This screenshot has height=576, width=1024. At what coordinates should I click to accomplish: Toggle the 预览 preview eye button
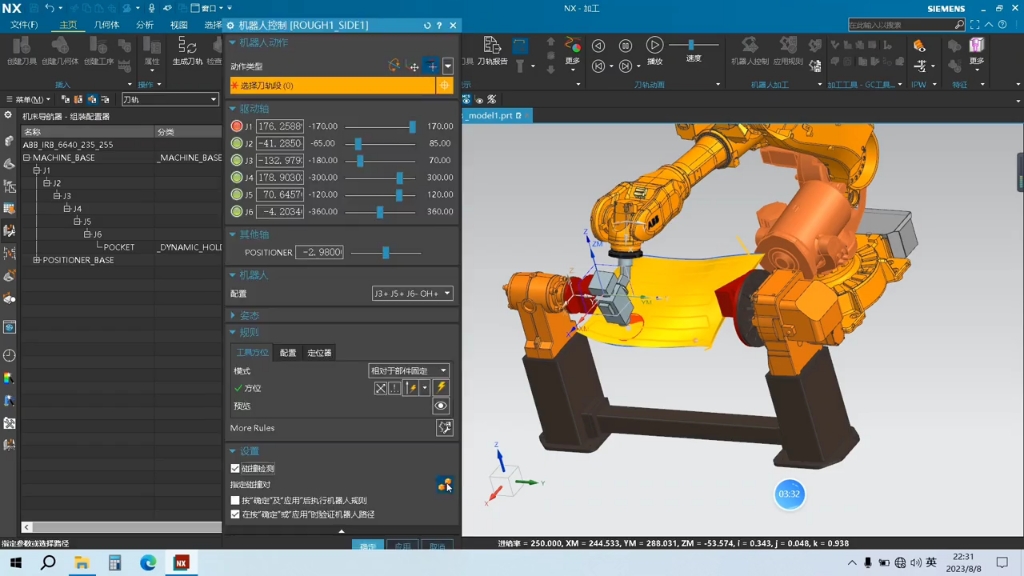[441, 406]
